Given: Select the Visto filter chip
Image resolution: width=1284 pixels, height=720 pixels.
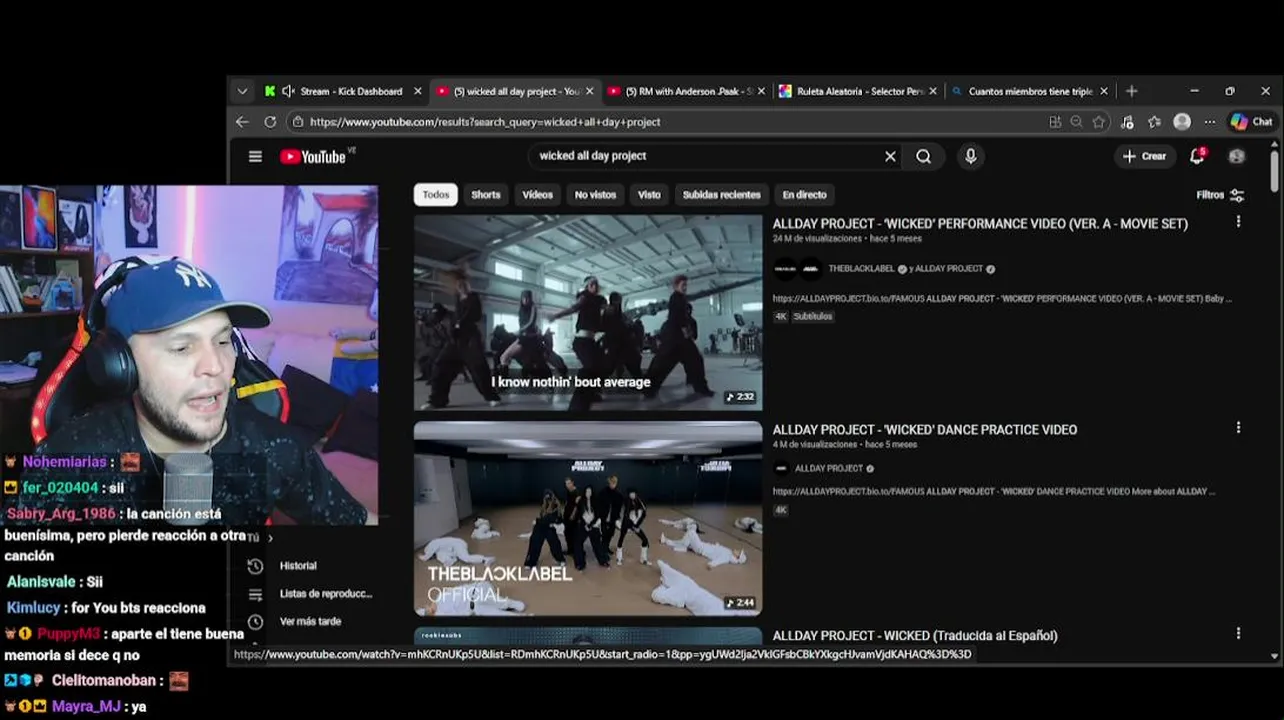Looking at the screenshot, I should click(649, 195).
